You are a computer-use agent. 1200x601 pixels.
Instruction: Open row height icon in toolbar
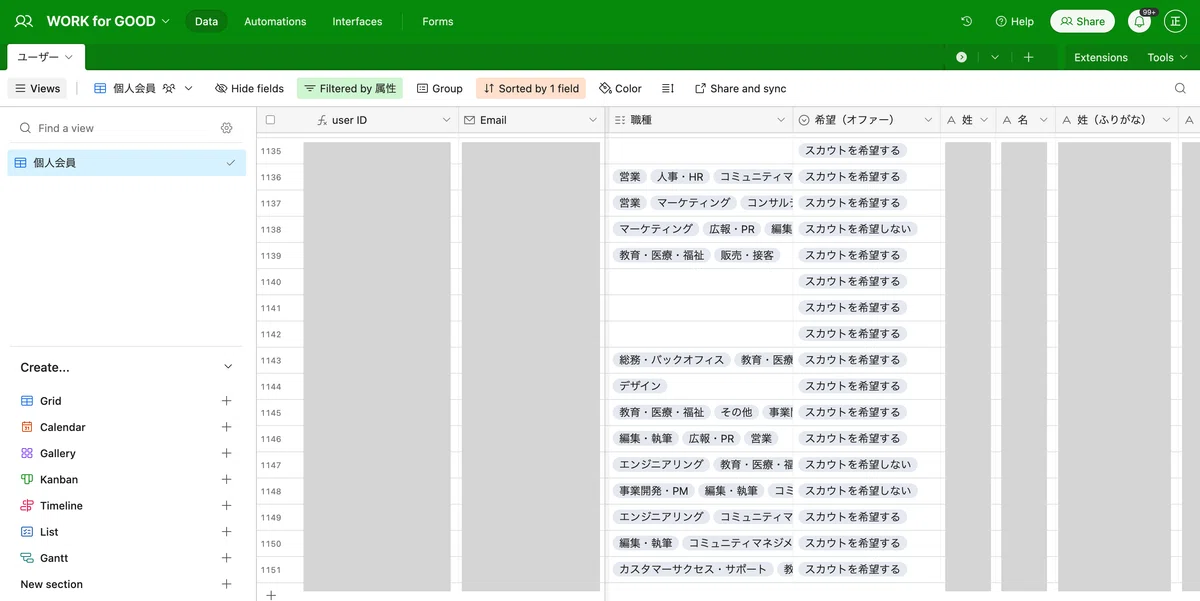coord(669,88)
